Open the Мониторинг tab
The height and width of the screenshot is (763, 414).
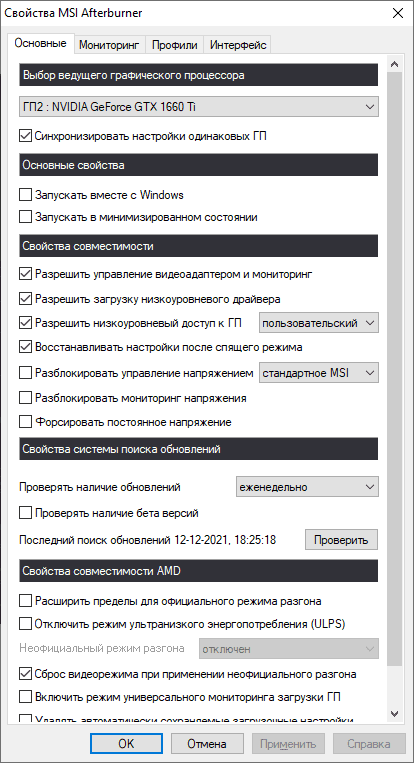click(109, 45)
